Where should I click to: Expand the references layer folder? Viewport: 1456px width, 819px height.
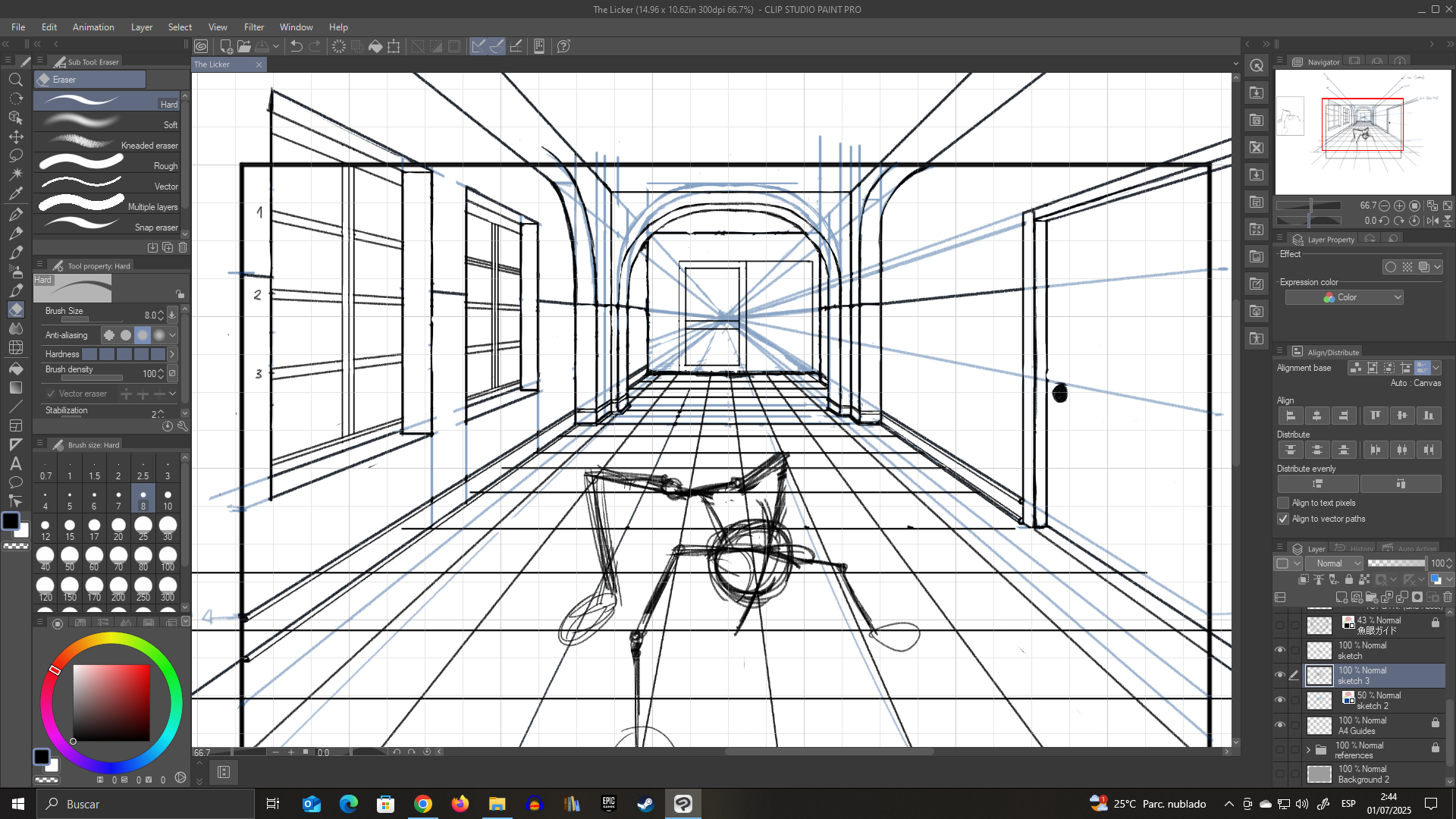[1308, 750]
